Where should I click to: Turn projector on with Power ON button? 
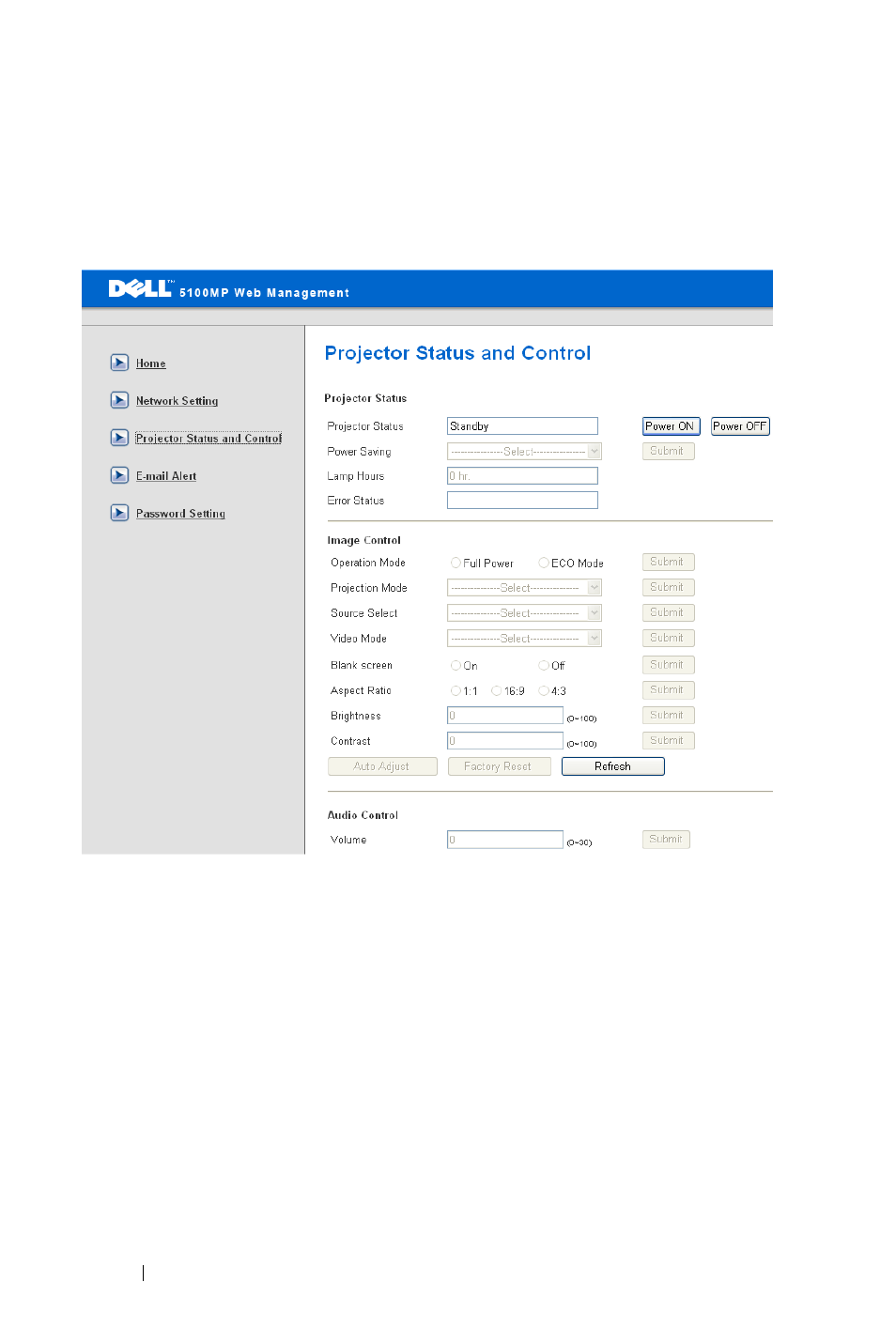671,426
